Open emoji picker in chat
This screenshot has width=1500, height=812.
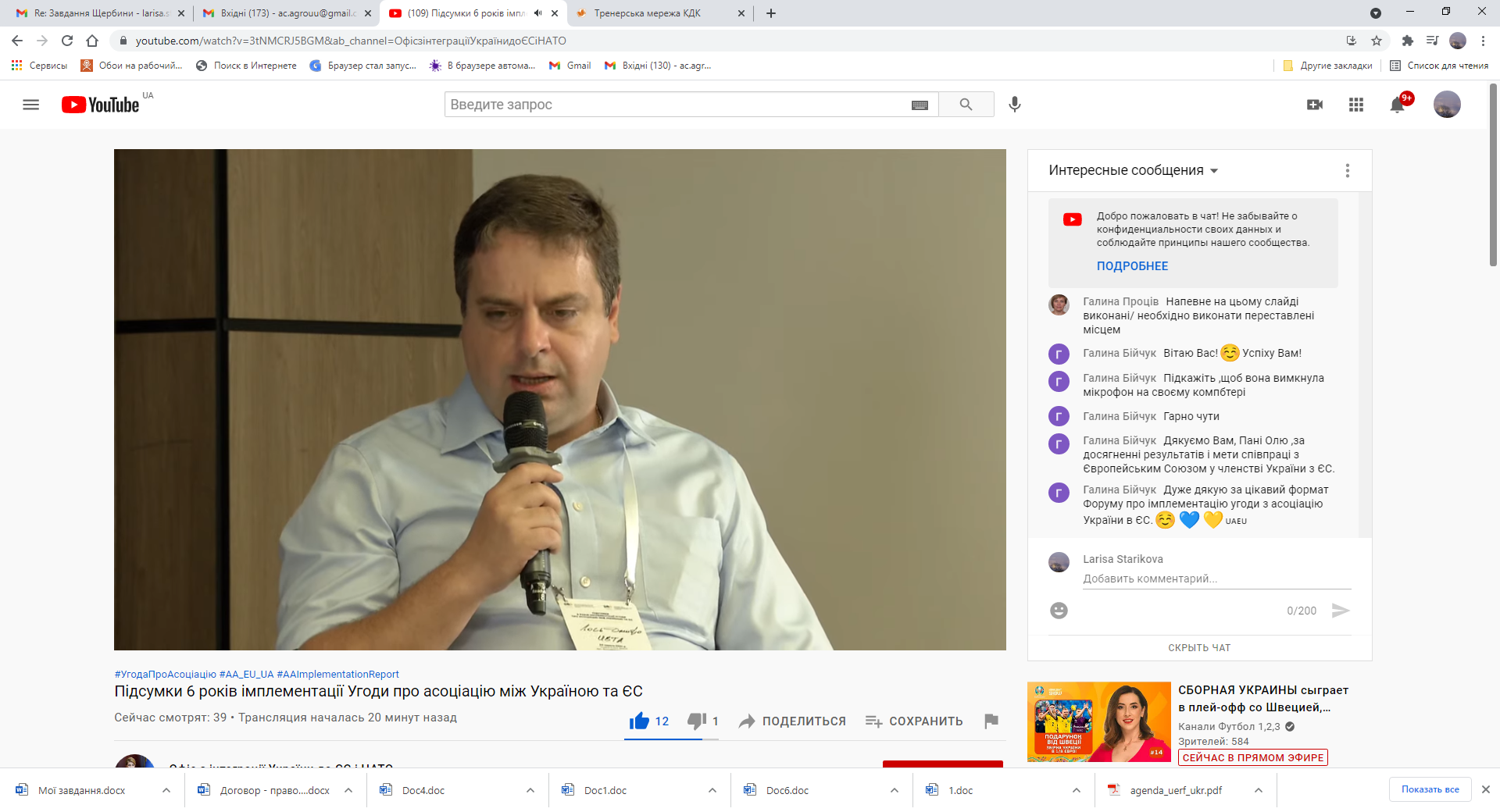click(x=1059, y=611)
